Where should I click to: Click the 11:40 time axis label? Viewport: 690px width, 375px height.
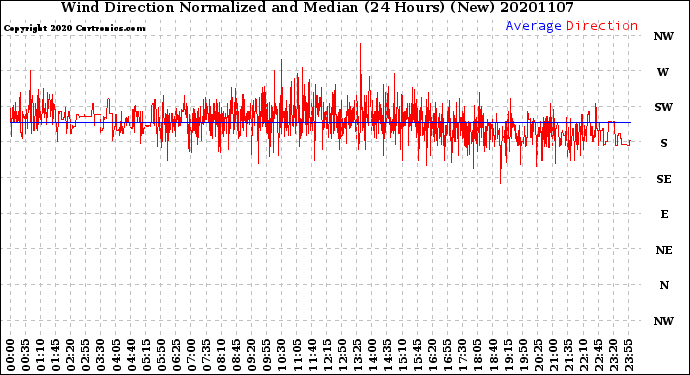312,355
